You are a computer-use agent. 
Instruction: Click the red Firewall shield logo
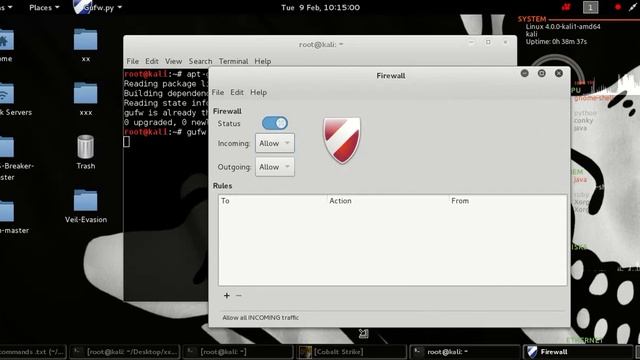(x=342, y=140)
